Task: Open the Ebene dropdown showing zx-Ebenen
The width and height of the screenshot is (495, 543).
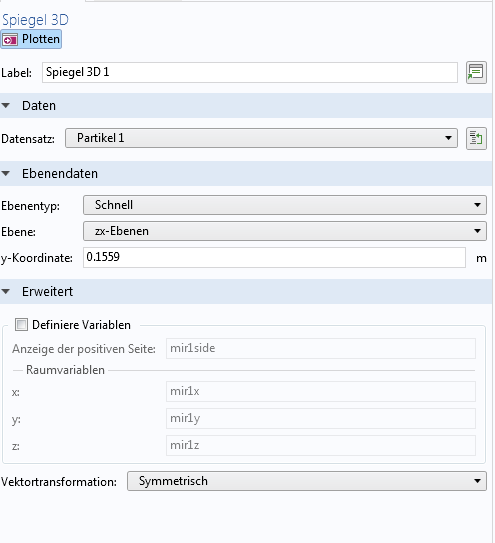Action: [285, 231]
